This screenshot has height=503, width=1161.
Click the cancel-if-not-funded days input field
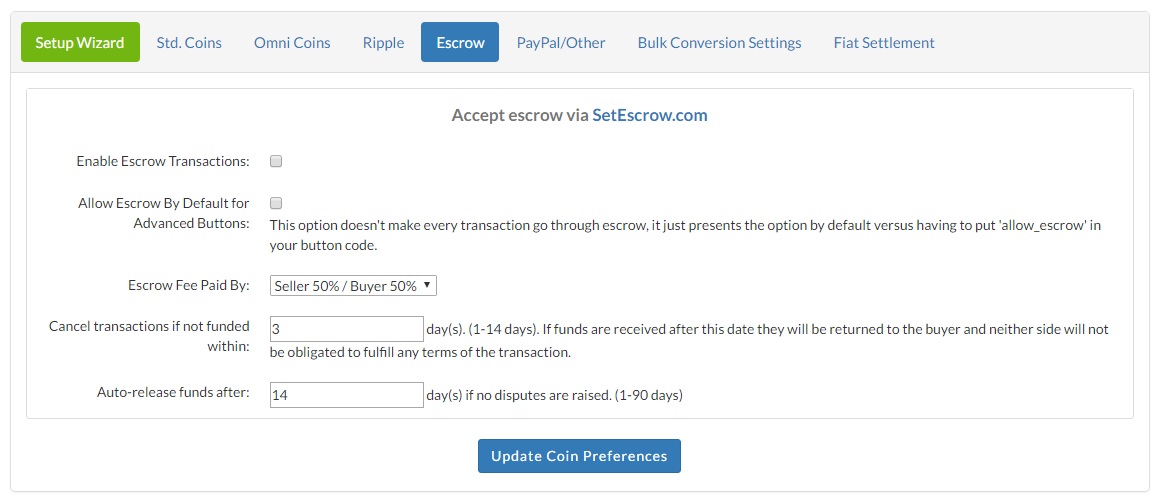tap(347, 329)
